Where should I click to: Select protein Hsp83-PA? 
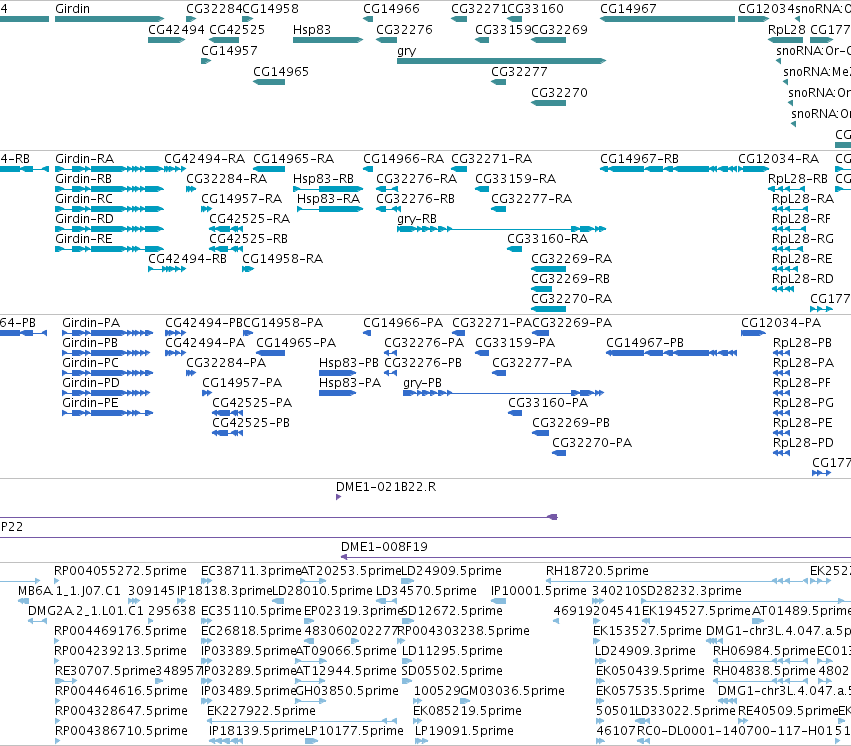(x=337, y=393)
